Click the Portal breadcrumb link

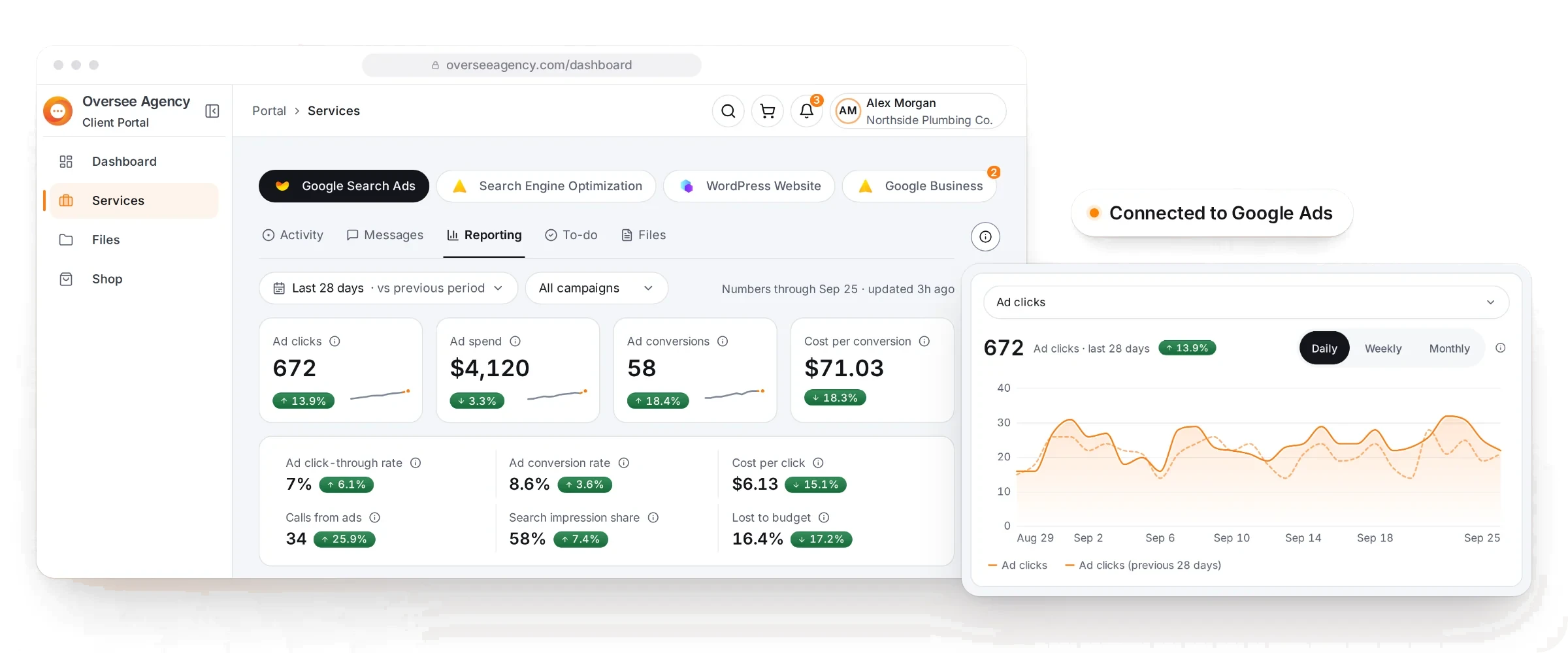[x=269, y=111]
